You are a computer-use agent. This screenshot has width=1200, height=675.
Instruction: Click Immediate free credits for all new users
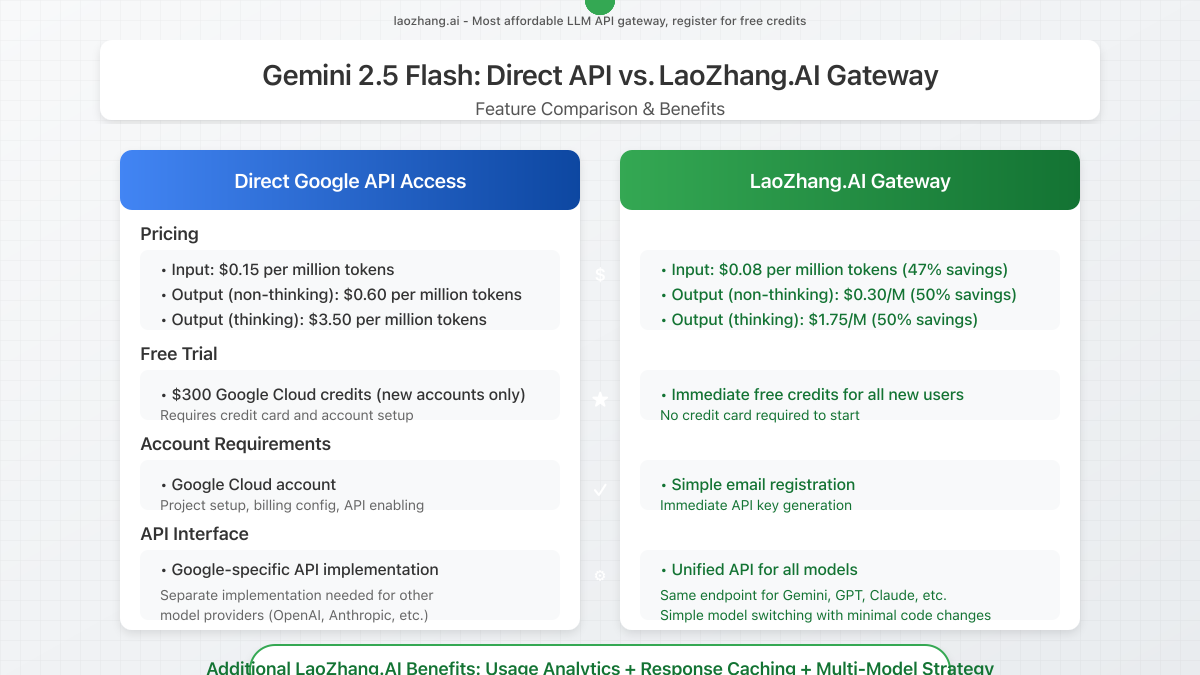[x=812, y=395]
